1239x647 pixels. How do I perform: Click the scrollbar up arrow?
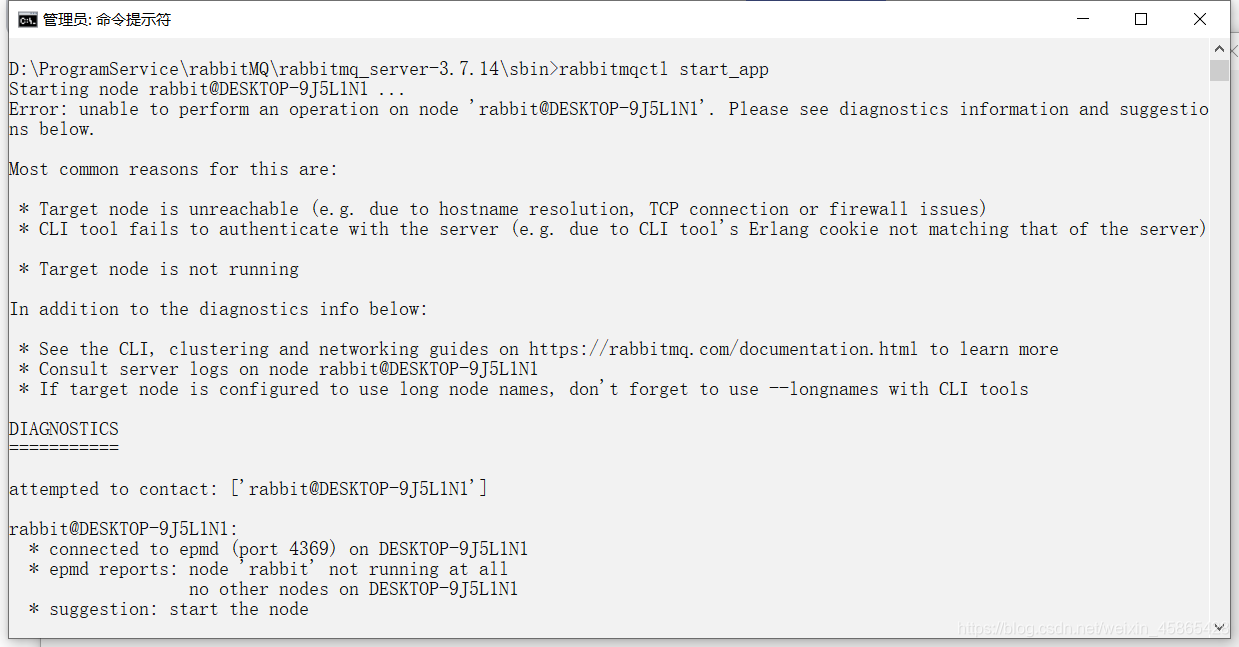(x=1221, y=47)
